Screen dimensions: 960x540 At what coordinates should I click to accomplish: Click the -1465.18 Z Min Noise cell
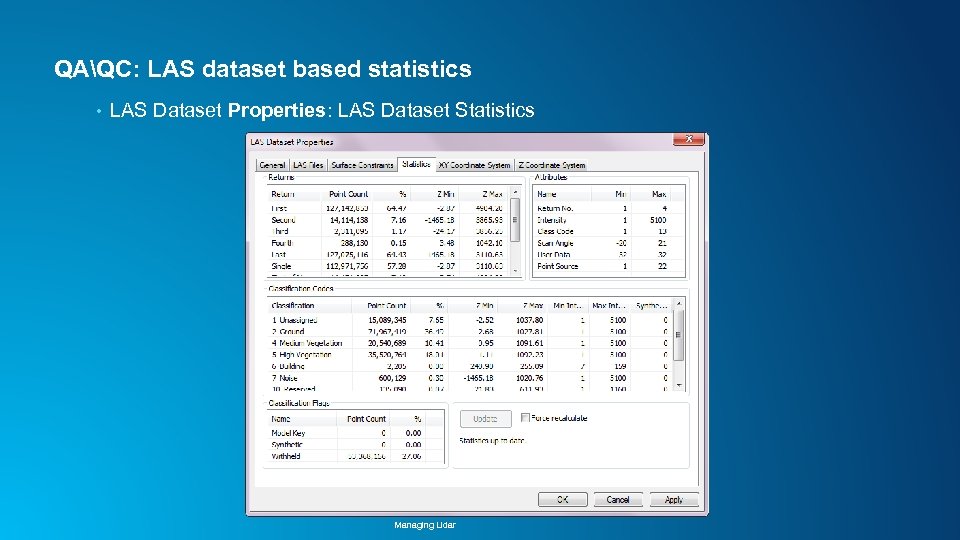[x=478, y=378]
